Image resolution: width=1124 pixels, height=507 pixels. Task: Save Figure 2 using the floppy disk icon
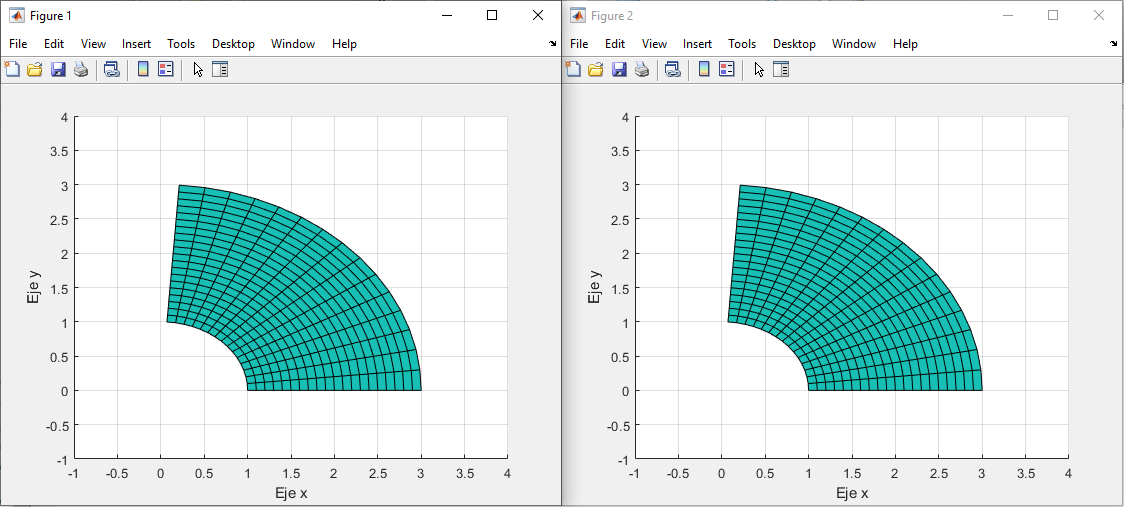coord(619,69)
